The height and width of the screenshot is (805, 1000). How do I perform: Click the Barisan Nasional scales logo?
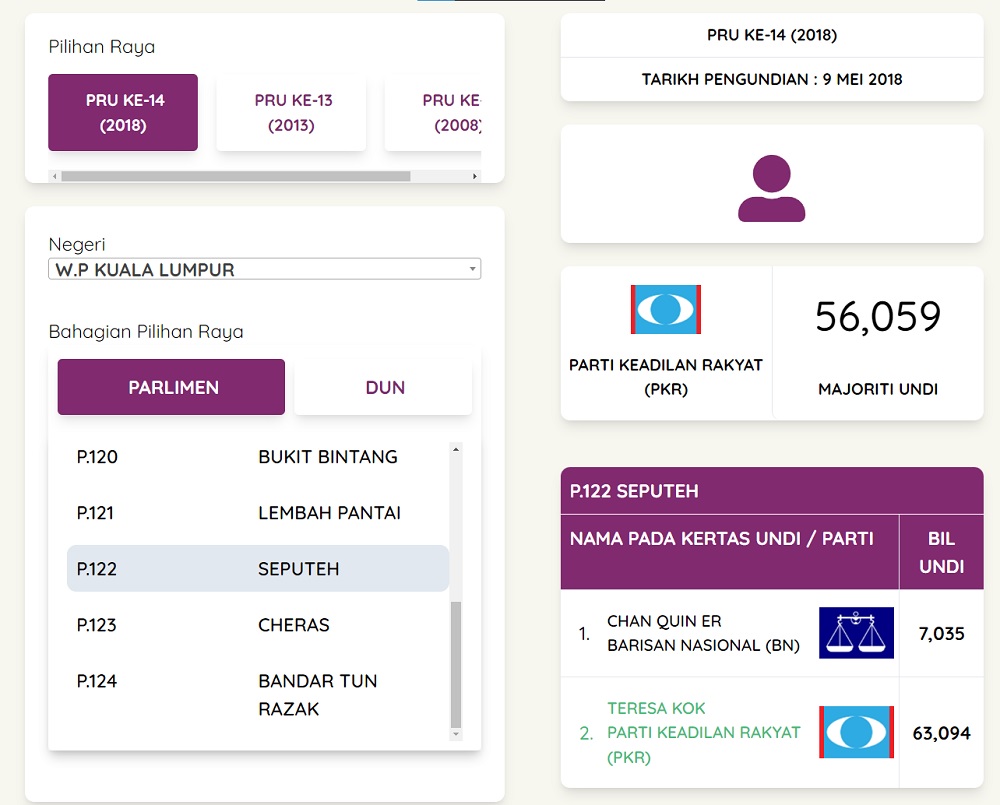pyautogui.click(x=856, y=633)
